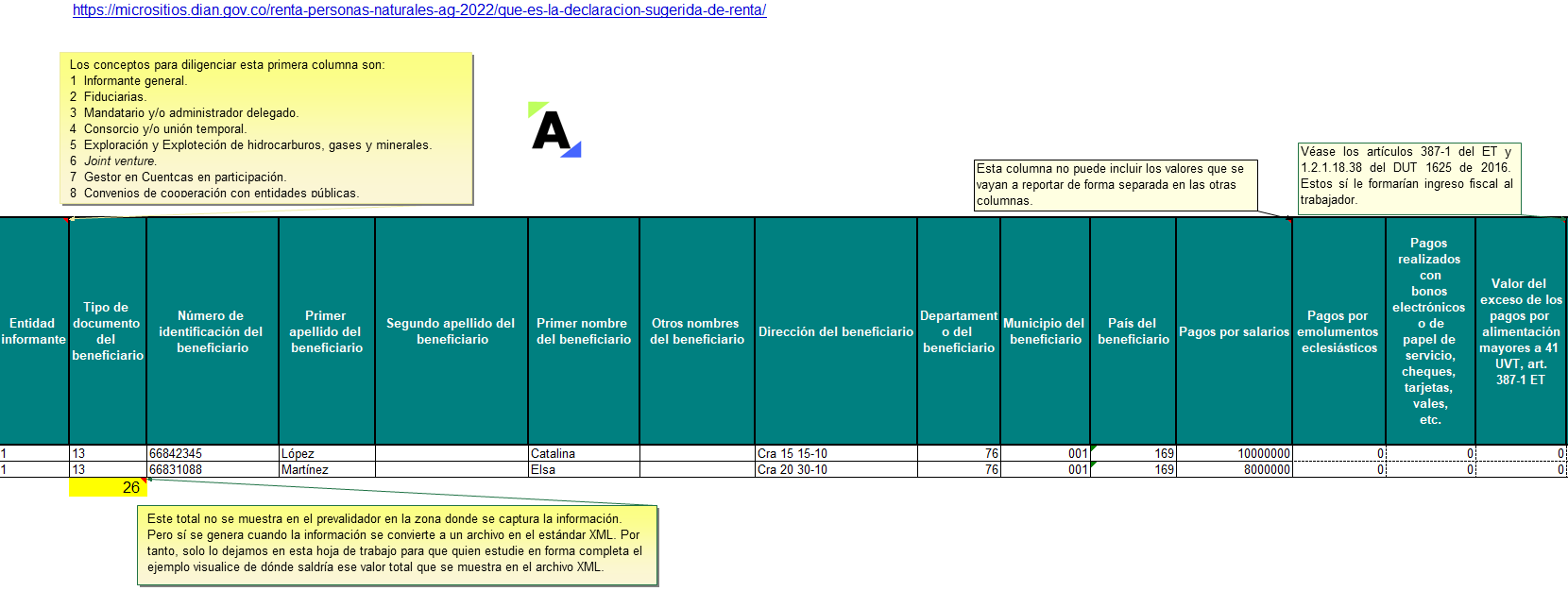
Task: Select 'Otros nombres del beneficiario' header
Action: pyautogui.click(x=697, y=331)
